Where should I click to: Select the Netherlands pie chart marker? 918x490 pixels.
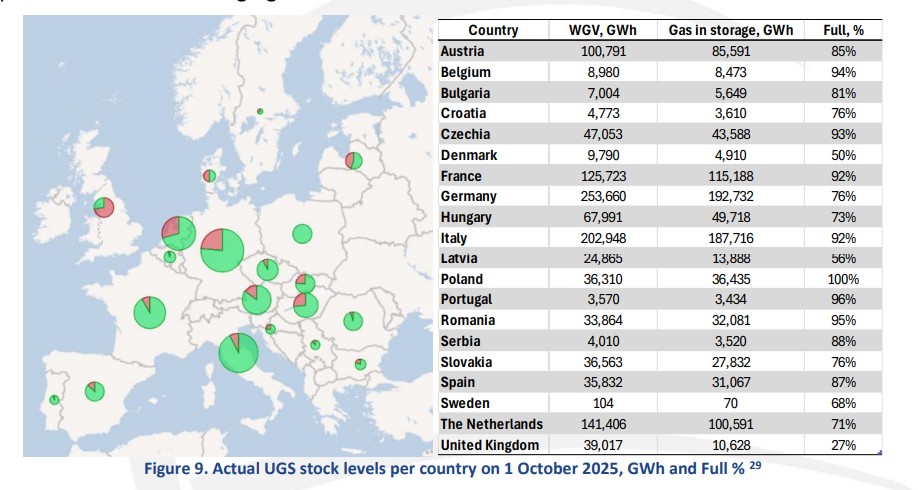point(178,232)
